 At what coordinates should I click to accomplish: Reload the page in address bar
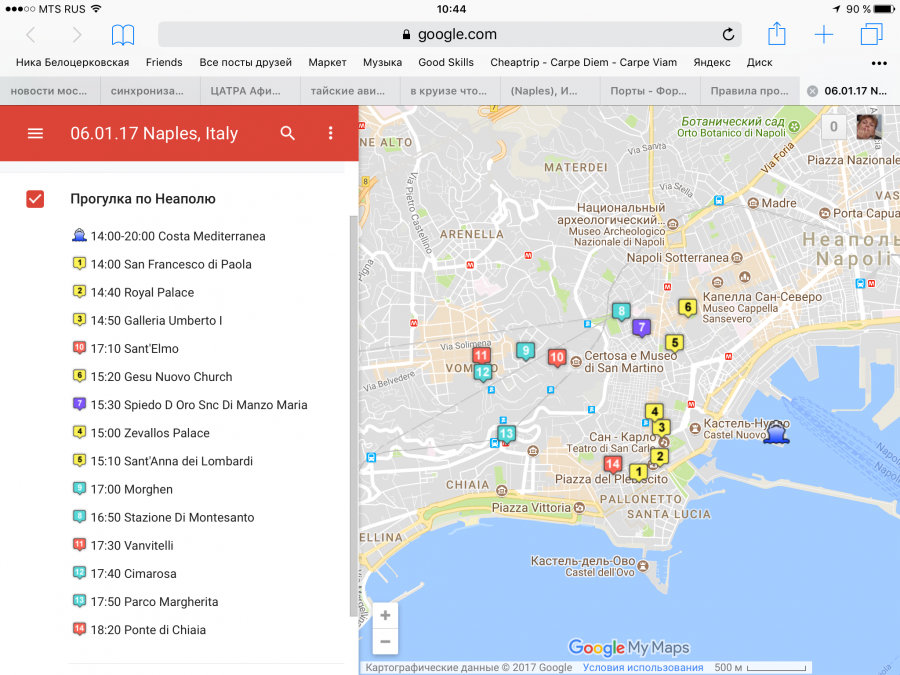728,35
